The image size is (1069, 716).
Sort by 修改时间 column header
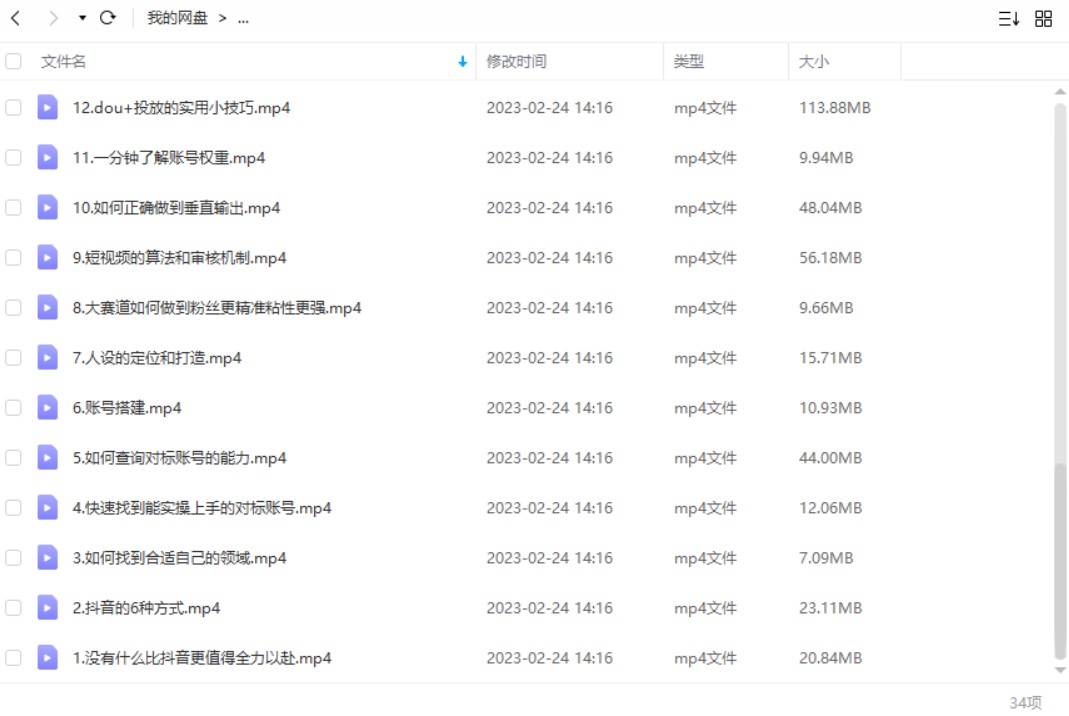[x=516, y=61]
